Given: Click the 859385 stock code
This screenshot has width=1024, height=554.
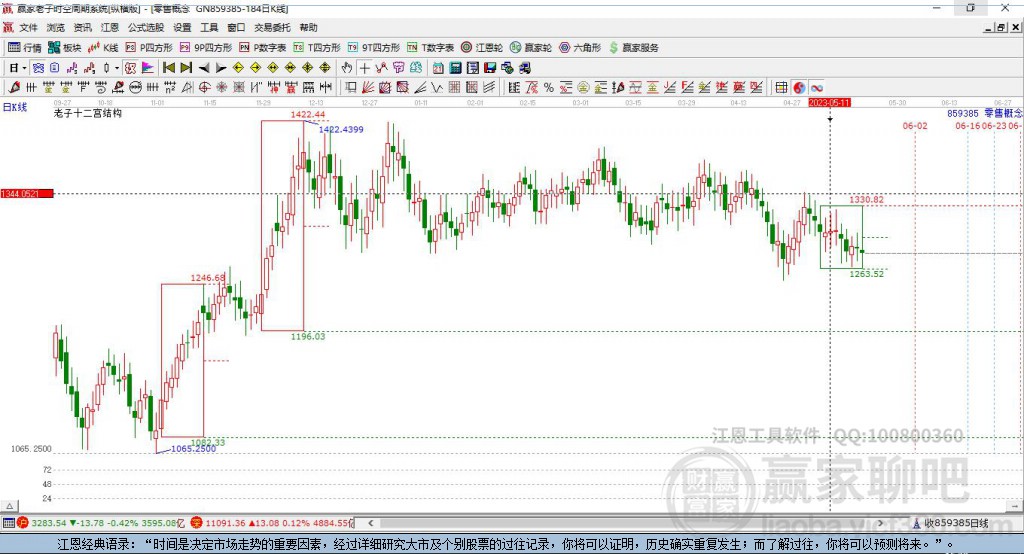Looking at the screenshot, I should [963, 113].
